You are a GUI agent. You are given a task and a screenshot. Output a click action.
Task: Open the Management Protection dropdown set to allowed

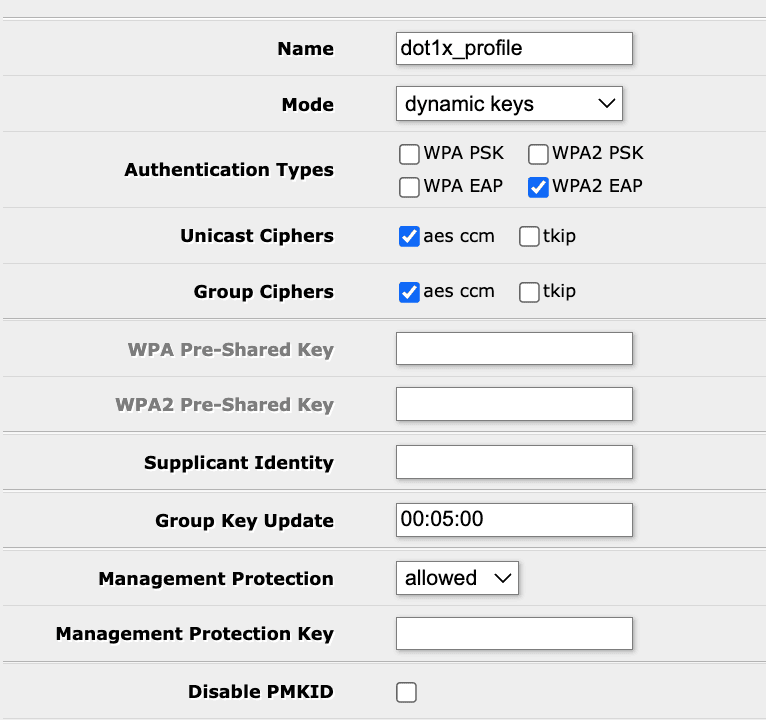[x=457, y=578]
